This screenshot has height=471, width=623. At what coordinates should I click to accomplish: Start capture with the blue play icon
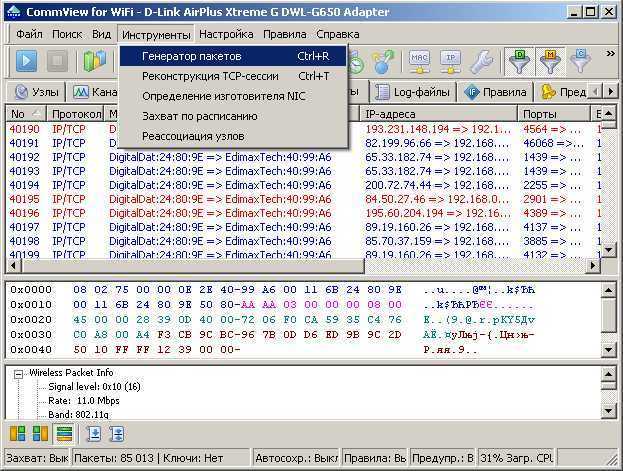(26, 61)
